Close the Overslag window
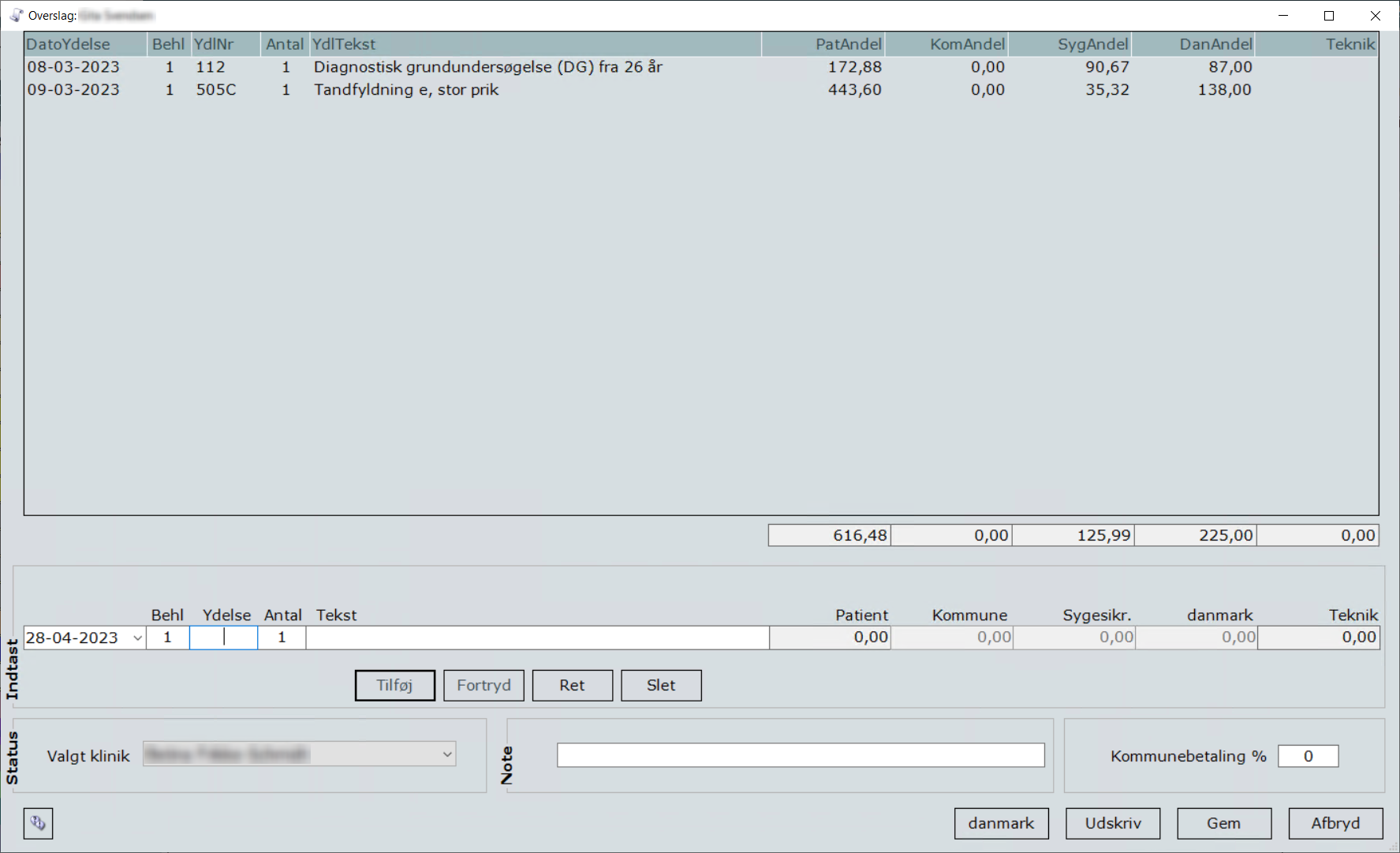1400x853 pixels. pyautogui.click(x=1376, y=16)
